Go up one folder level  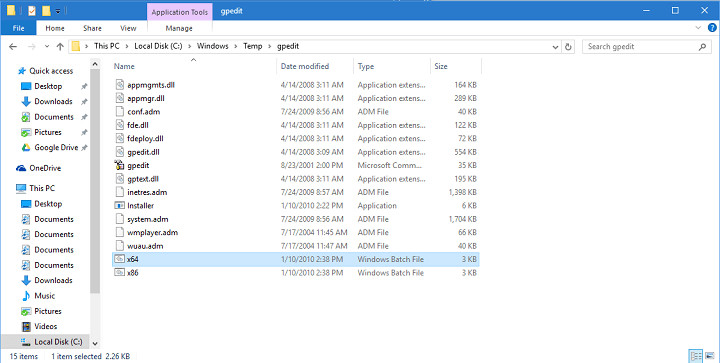(60, 46)
